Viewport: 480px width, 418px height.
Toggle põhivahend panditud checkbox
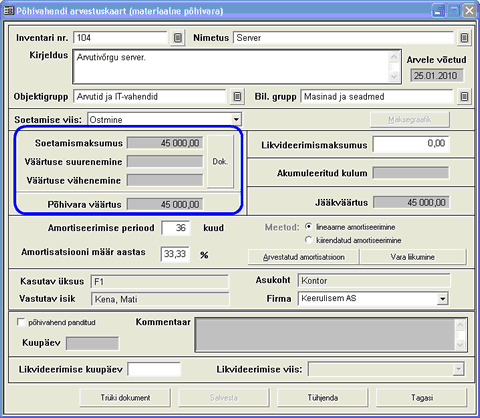[21, 322]
